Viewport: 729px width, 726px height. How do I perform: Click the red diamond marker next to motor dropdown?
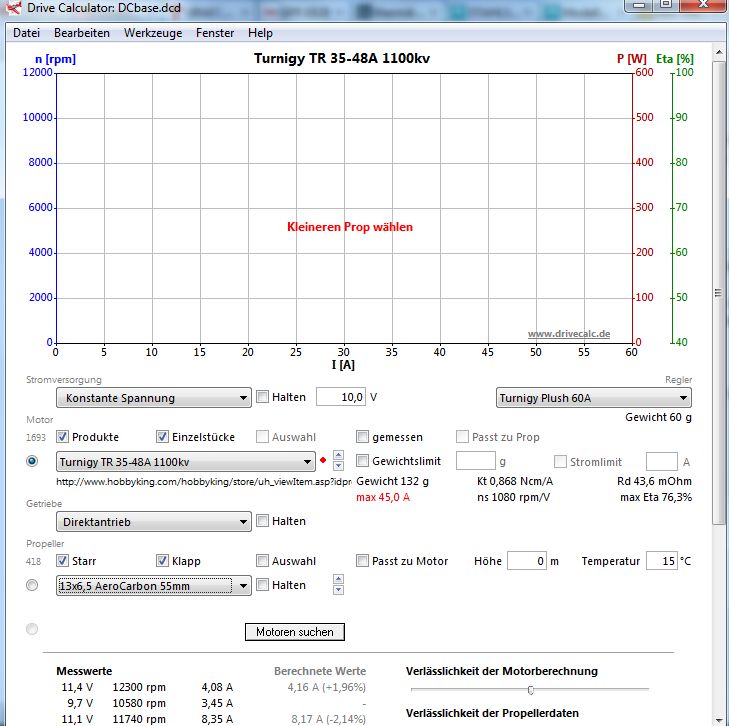(323, 460)
